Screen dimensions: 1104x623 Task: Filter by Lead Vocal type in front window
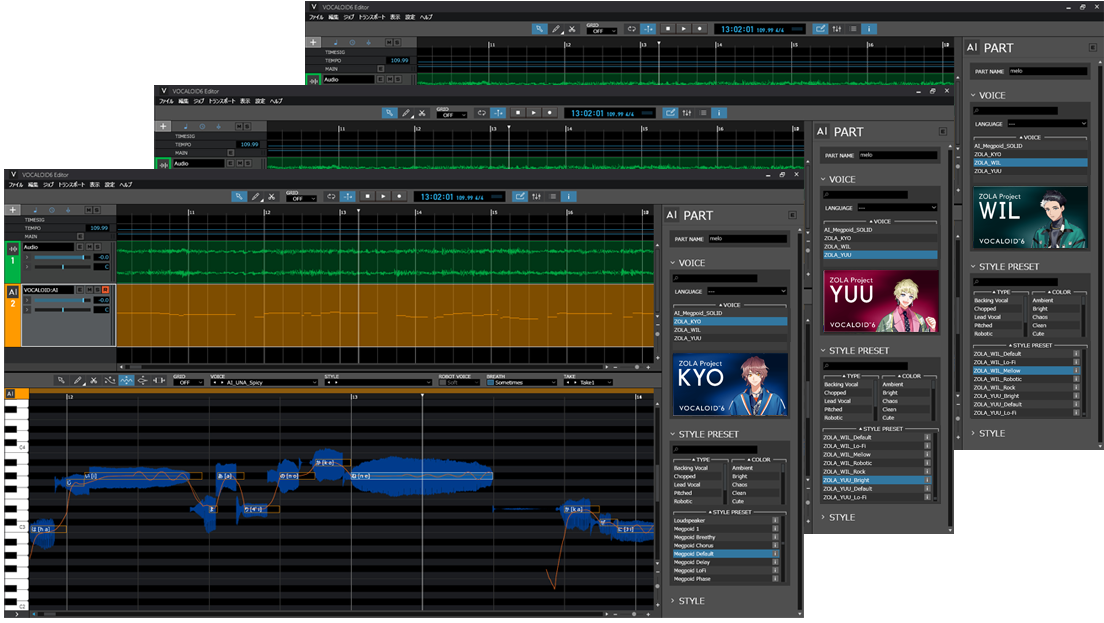click(697, 485)
